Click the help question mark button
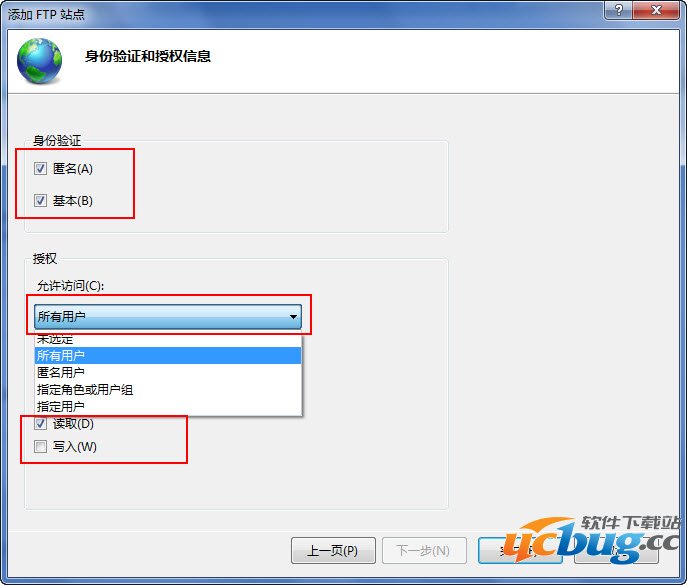687x585 pixels. click(618, 10)
